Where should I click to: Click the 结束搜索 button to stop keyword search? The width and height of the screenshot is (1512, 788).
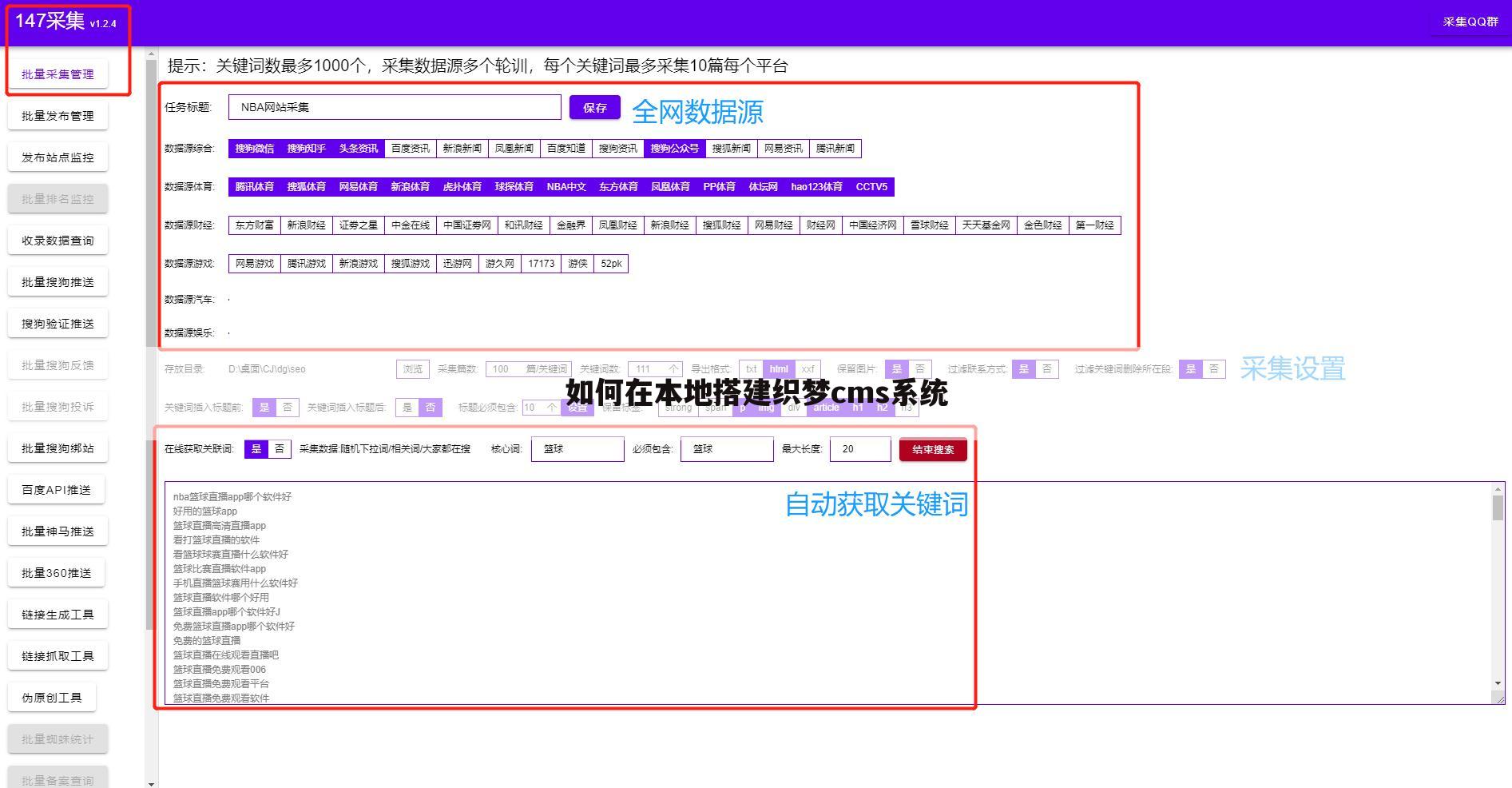(x=932, y=449)
